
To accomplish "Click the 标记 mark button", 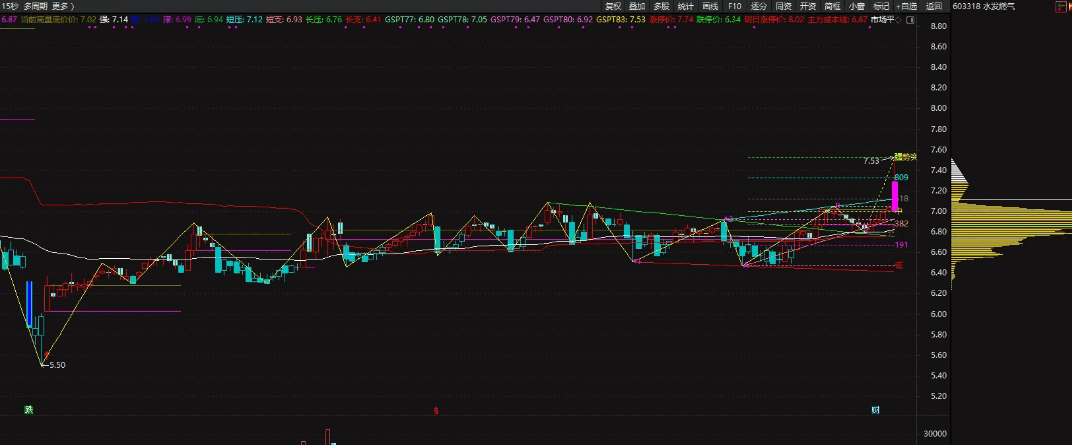I will (881, 6).
